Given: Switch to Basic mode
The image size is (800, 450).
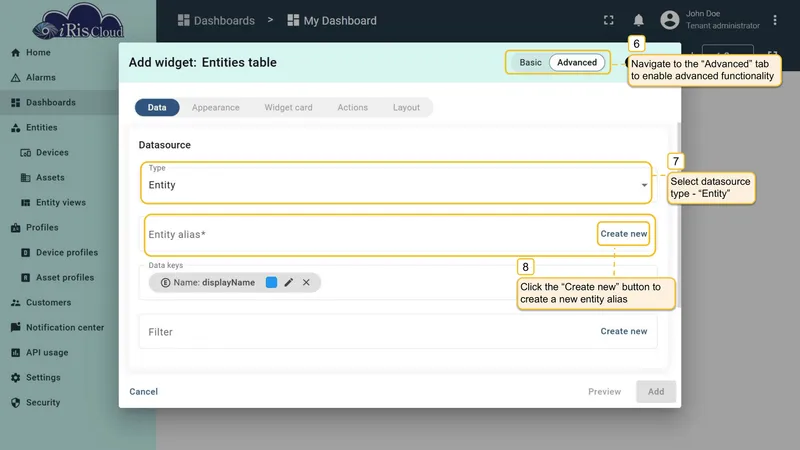Looking at the screenshot, I should coord(531,62).
